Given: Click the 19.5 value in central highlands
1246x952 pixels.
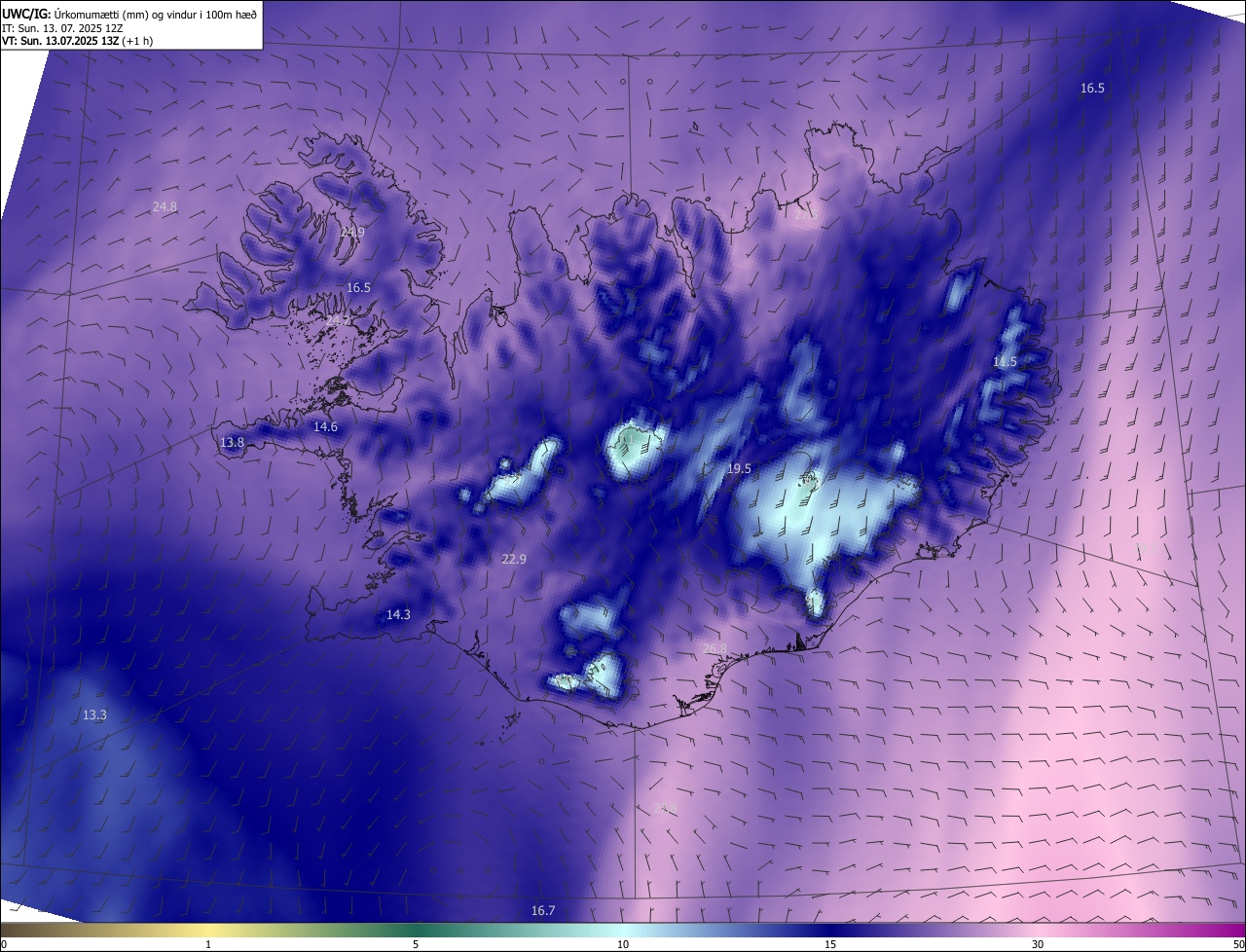Looking at the screenshot, I should 739,468.
